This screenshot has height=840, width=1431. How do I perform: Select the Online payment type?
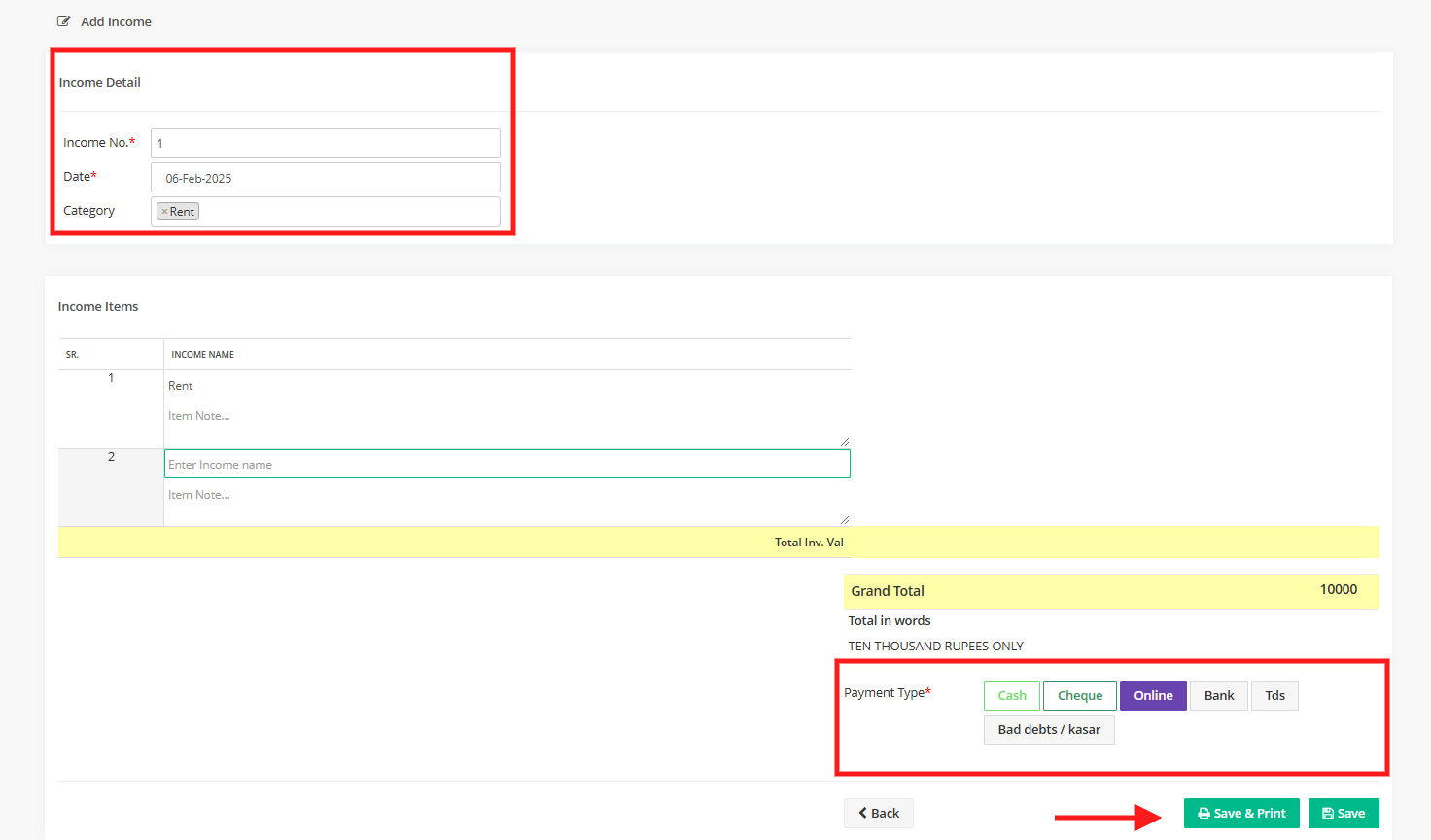tap(1153, 696)
